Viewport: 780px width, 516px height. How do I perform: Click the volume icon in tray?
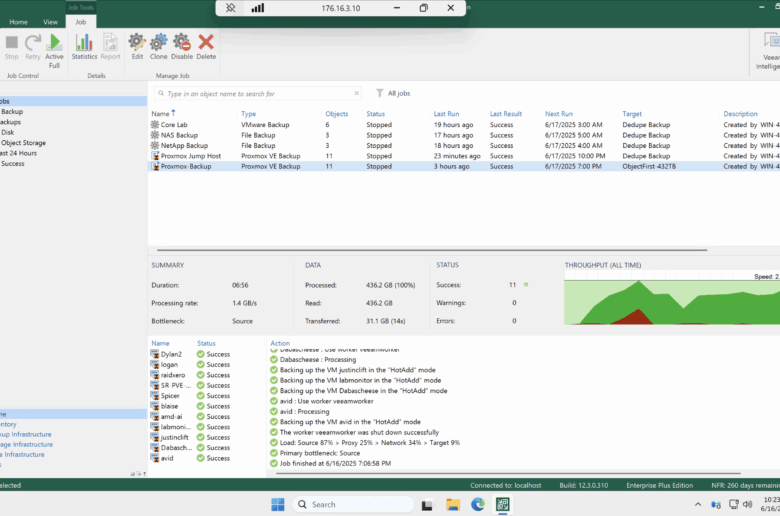(x=748, y=505)
